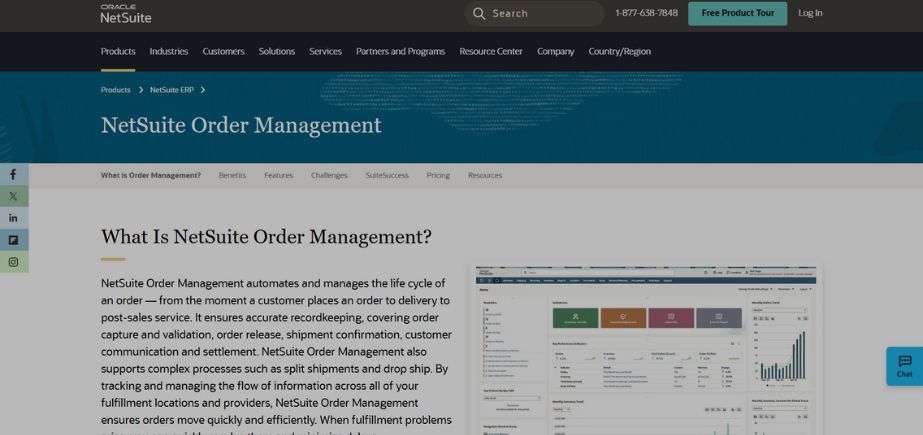Open the Solutions menu
Viewport: 923px width, 435px height.
pyautogui.click(x=277, y=51)
